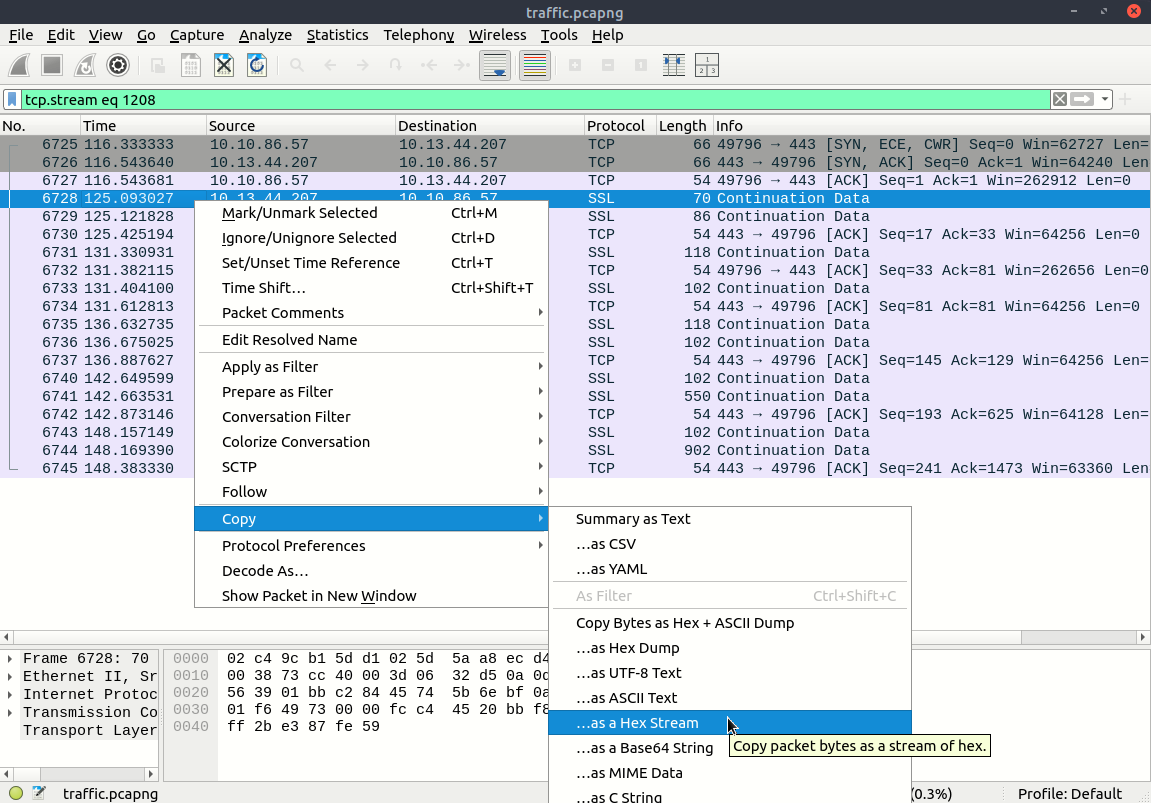Expand the Frame 6728 tree node
This screenshot has width=1151, height=803.
point(11,659)
